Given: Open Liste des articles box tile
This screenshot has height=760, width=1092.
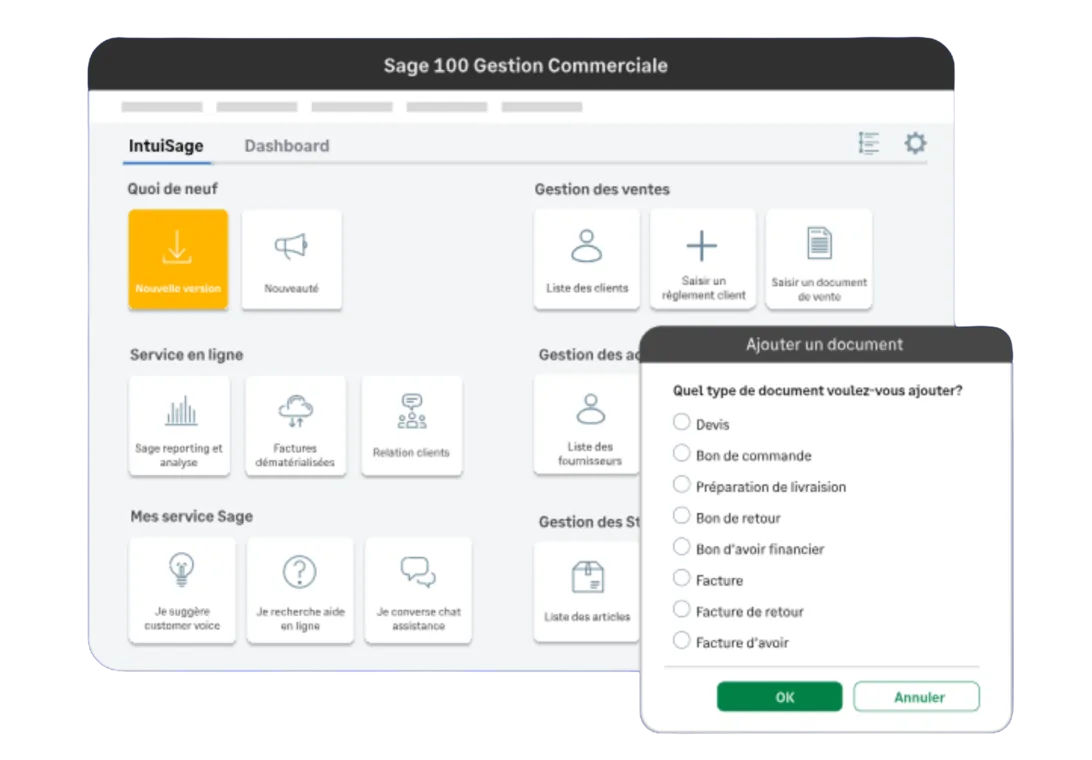Looking at the screenshot, I should point(587,591).
